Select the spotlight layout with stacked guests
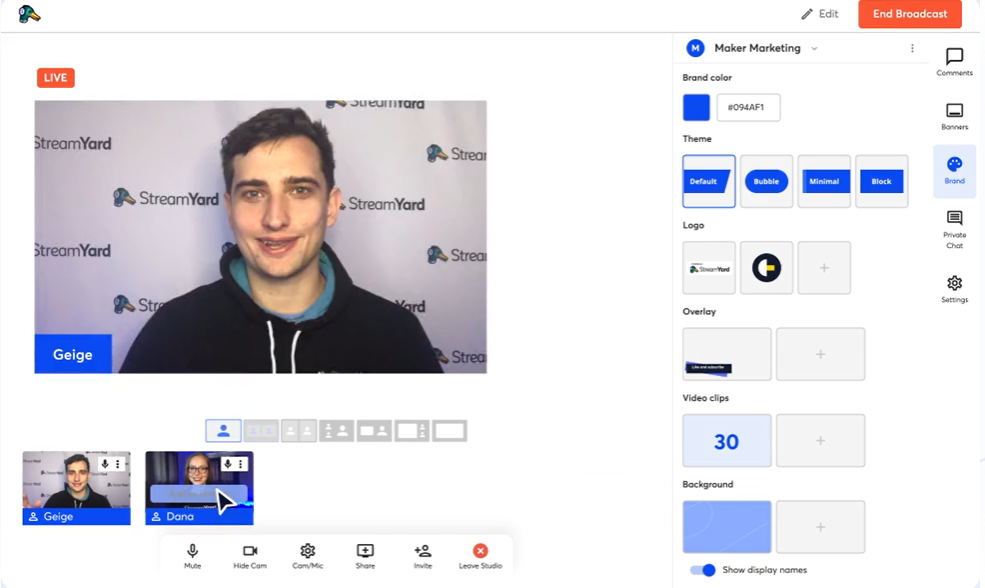The width and height of the screenshot is (985, 588). 336,431
